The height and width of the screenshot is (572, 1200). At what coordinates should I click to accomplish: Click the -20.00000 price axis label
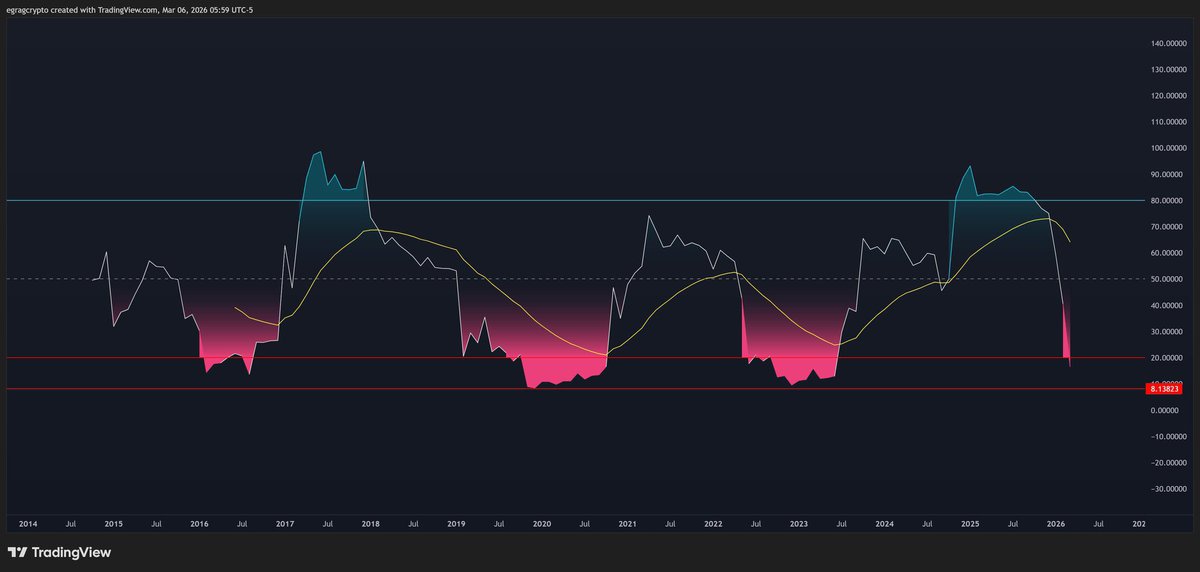pyautogui.click(x=1167, y=463)
